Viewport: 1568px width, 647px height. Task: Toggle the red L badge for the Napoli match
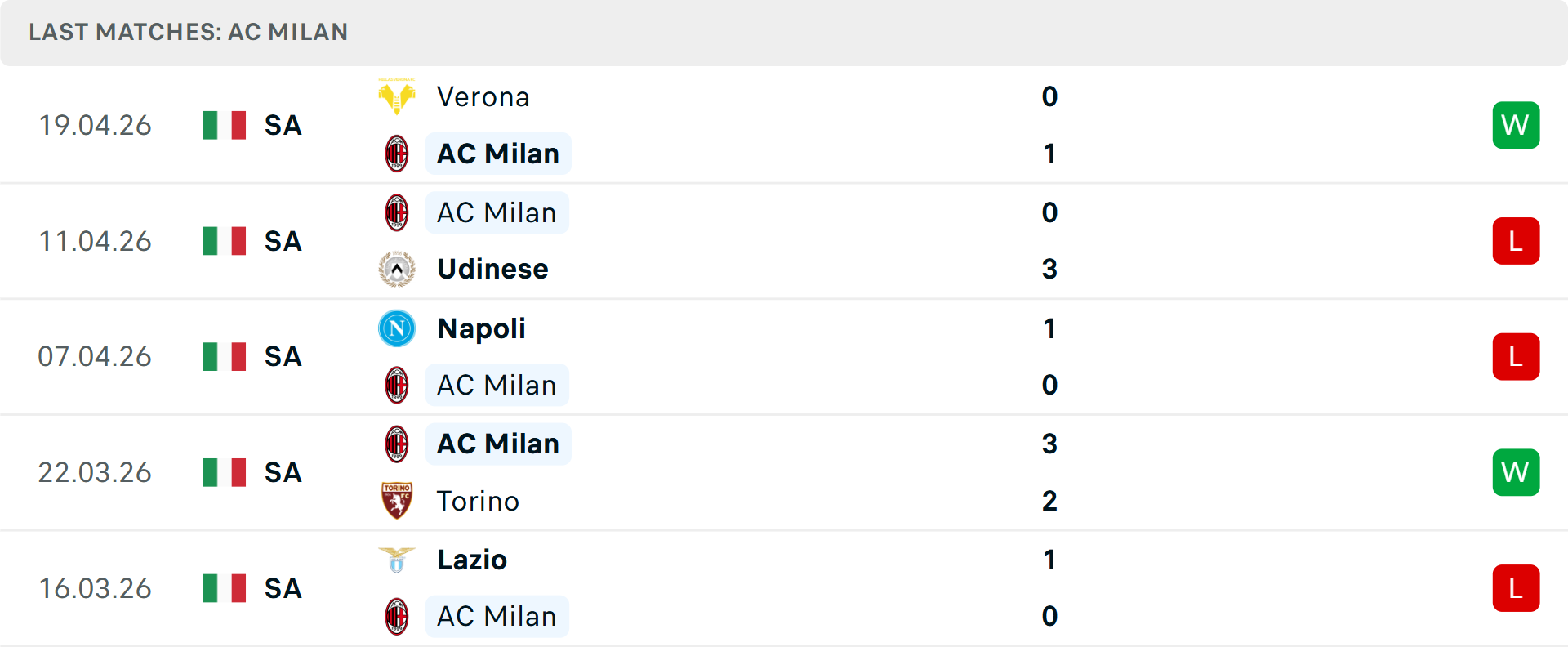1516,356
